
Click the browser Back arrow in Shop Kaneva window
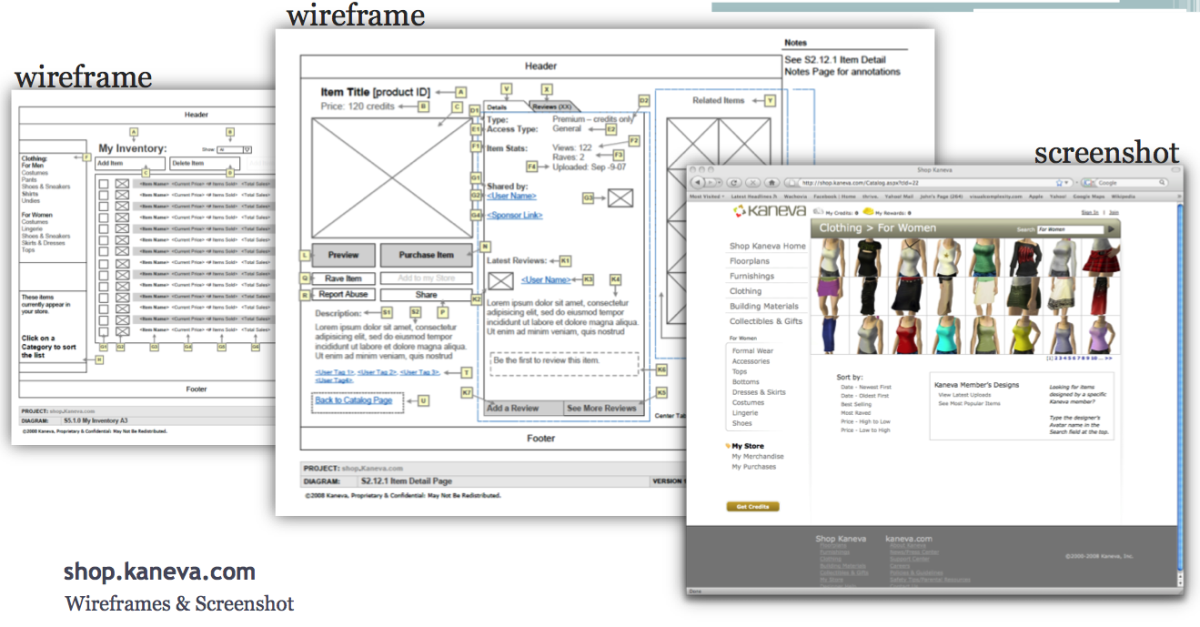point(698,182)
